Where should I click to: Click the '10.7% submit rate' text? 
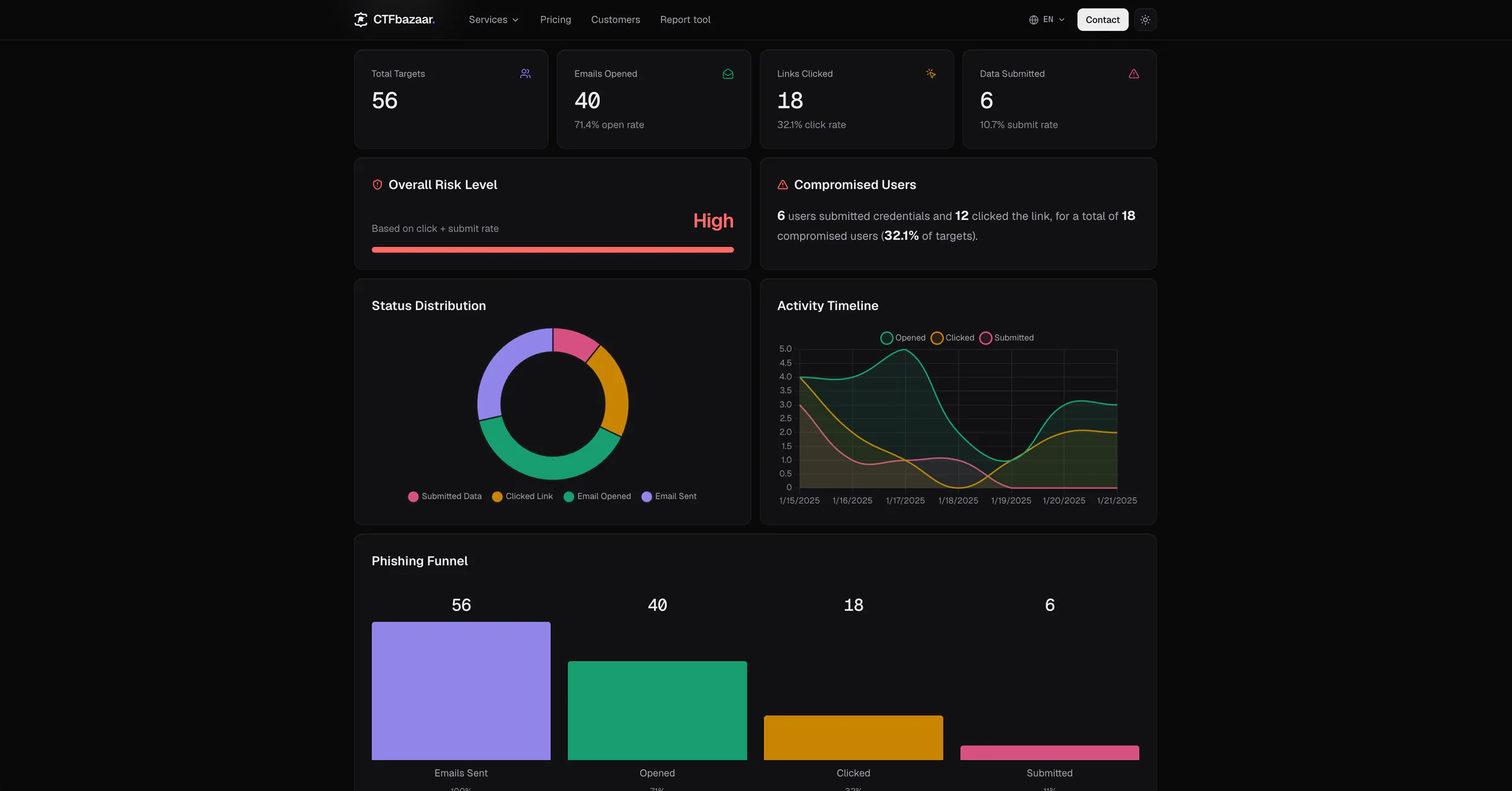(1019, 125)
